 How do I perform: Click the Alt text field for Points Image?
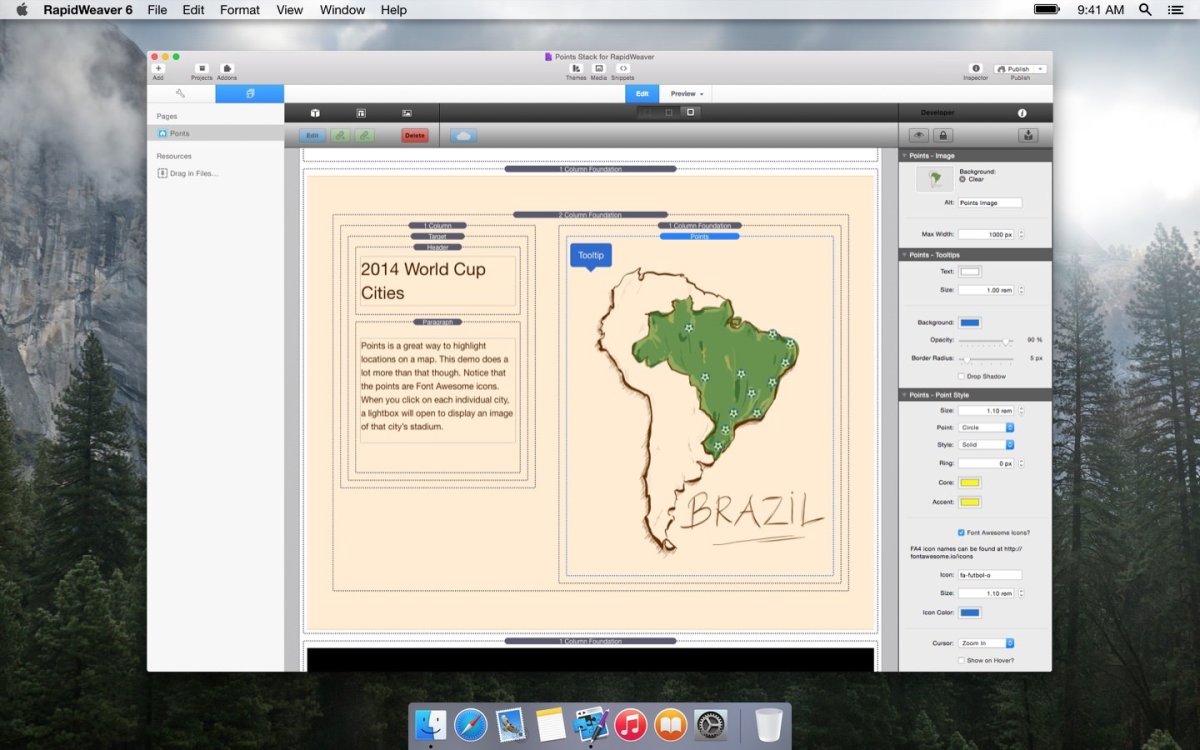pyautogui.click(x=990, y=203)
